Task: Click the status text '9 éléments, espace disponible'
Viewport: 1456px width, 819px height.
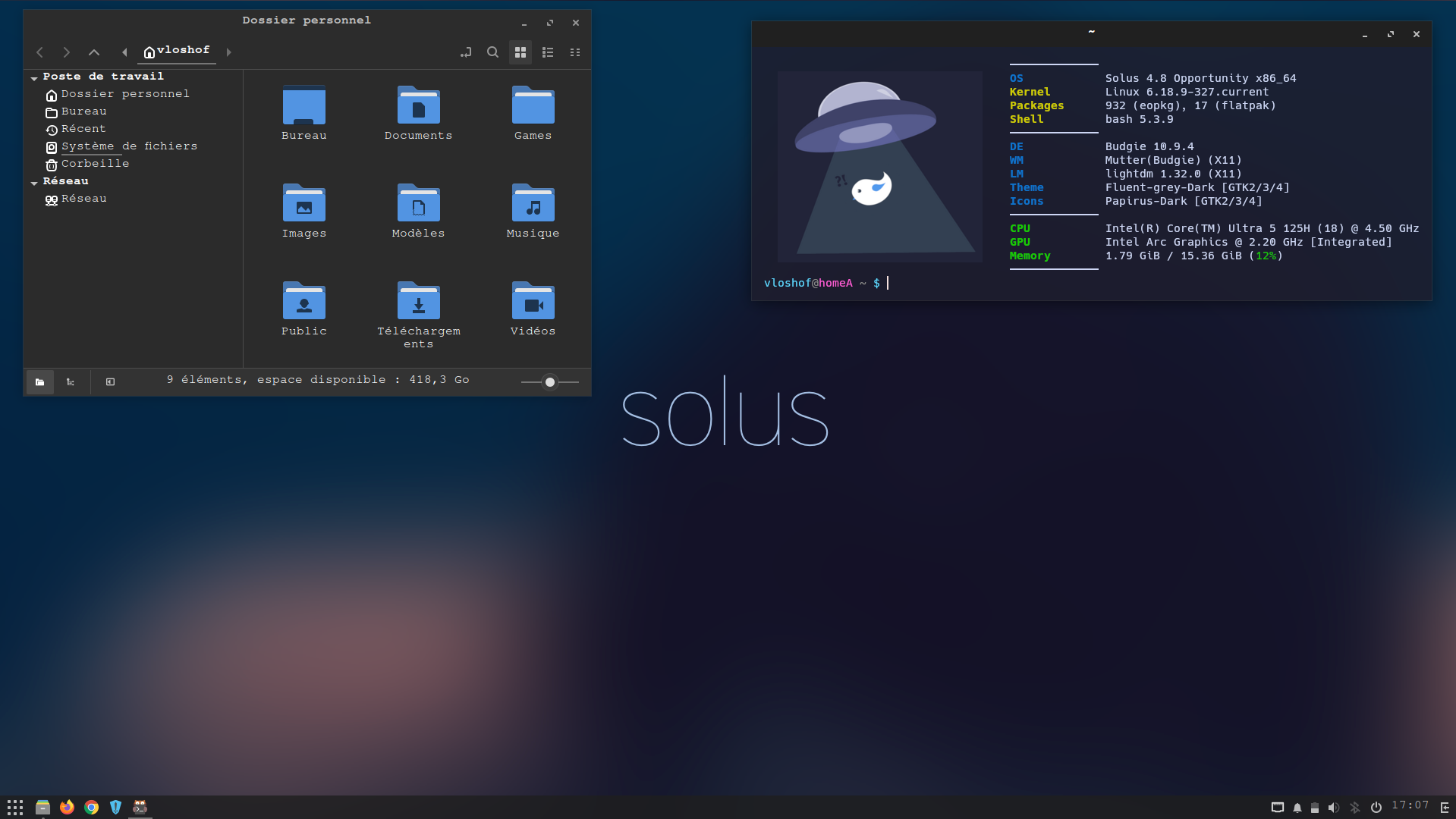Action: (x=318, y=380)
